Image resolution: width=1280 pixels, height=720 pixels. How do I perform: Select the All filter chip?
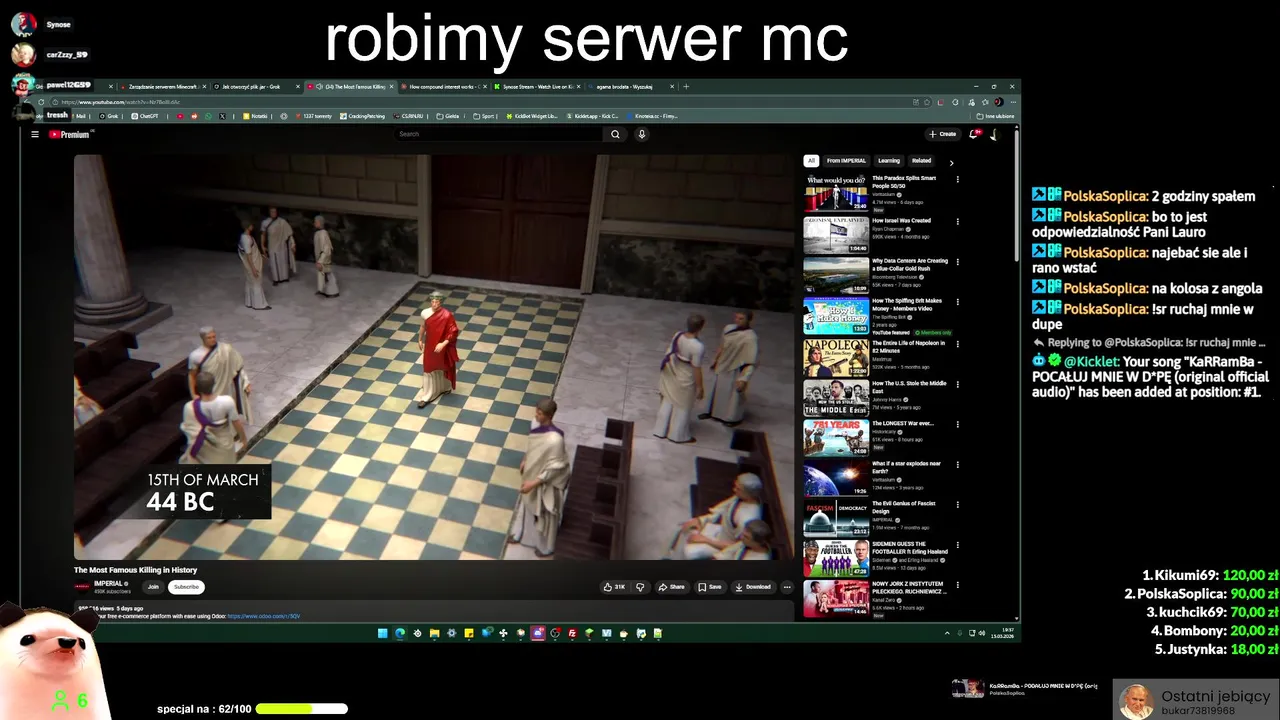[x=811, y=160]
